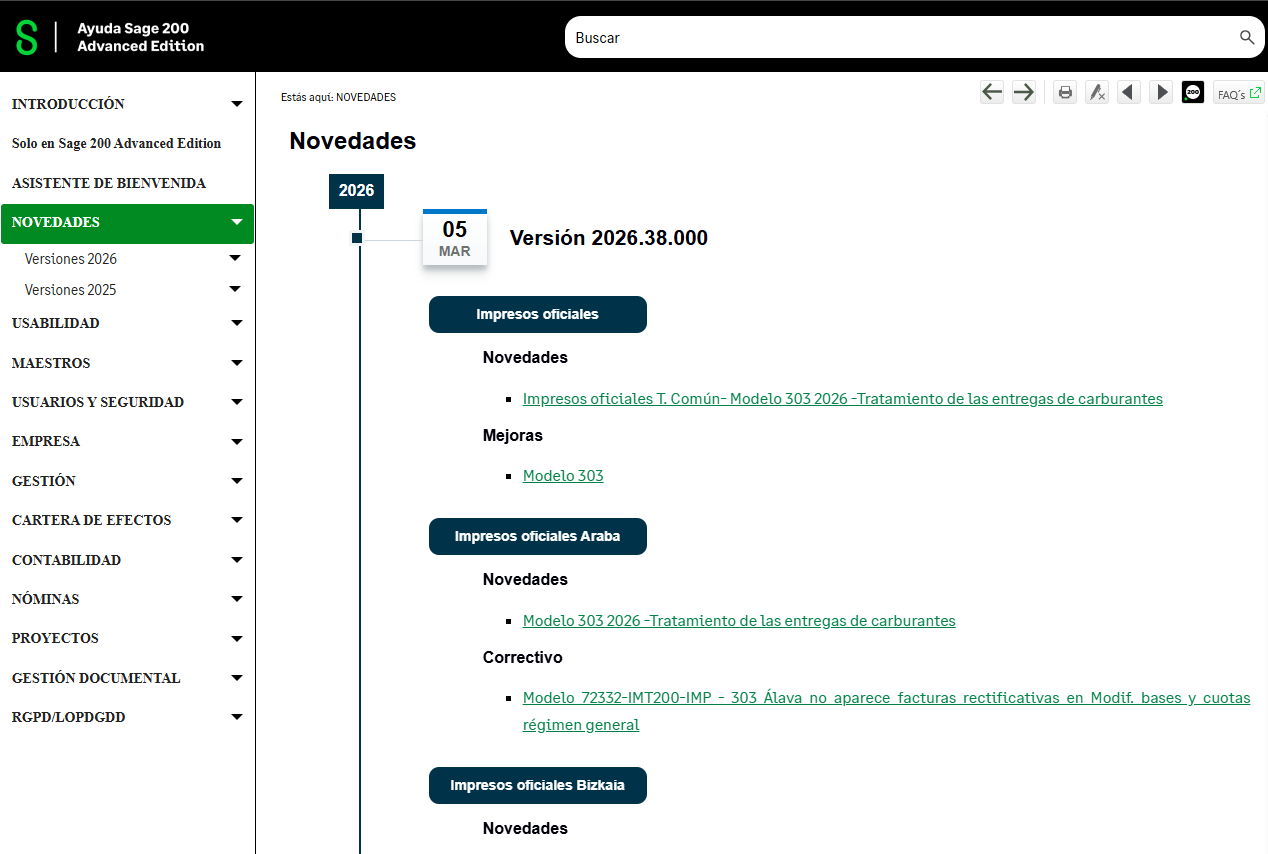The height and width of the screenshot is (854, 1268).
Task: Click the green Sage logo
Action: click(28, 38)
